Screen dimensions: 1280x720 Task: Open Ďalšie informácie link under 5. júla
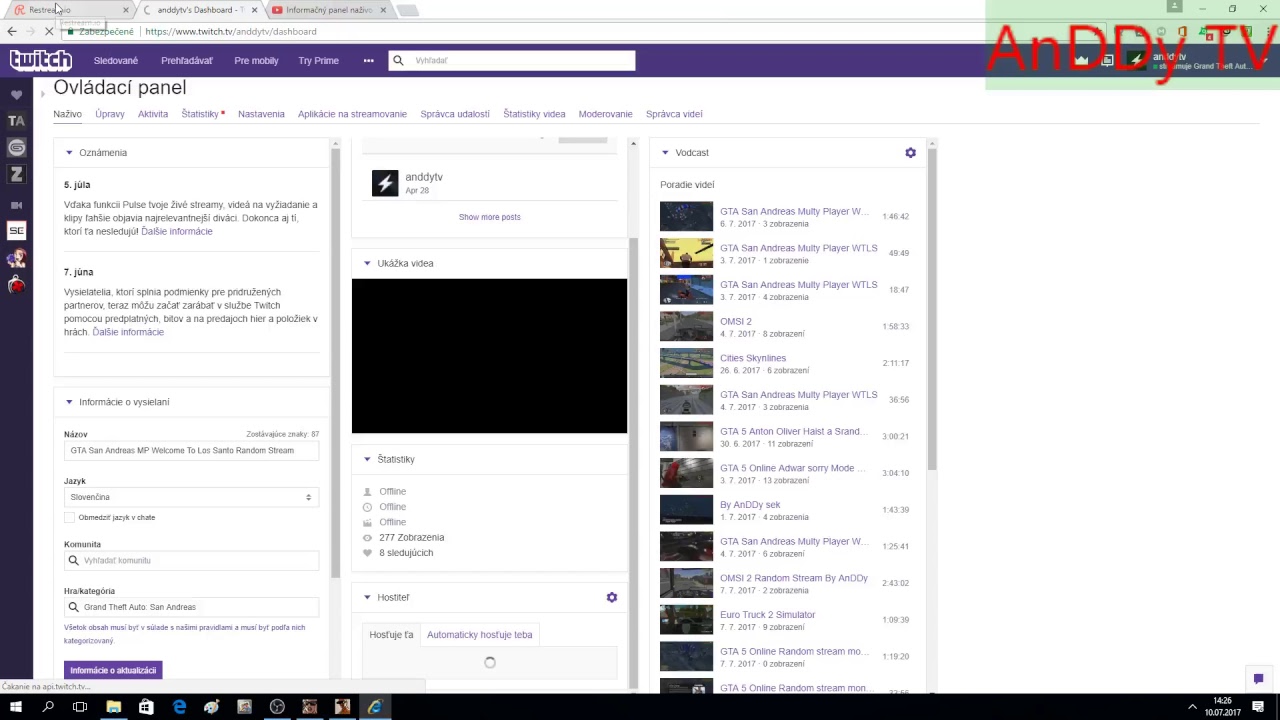[177, 231]
